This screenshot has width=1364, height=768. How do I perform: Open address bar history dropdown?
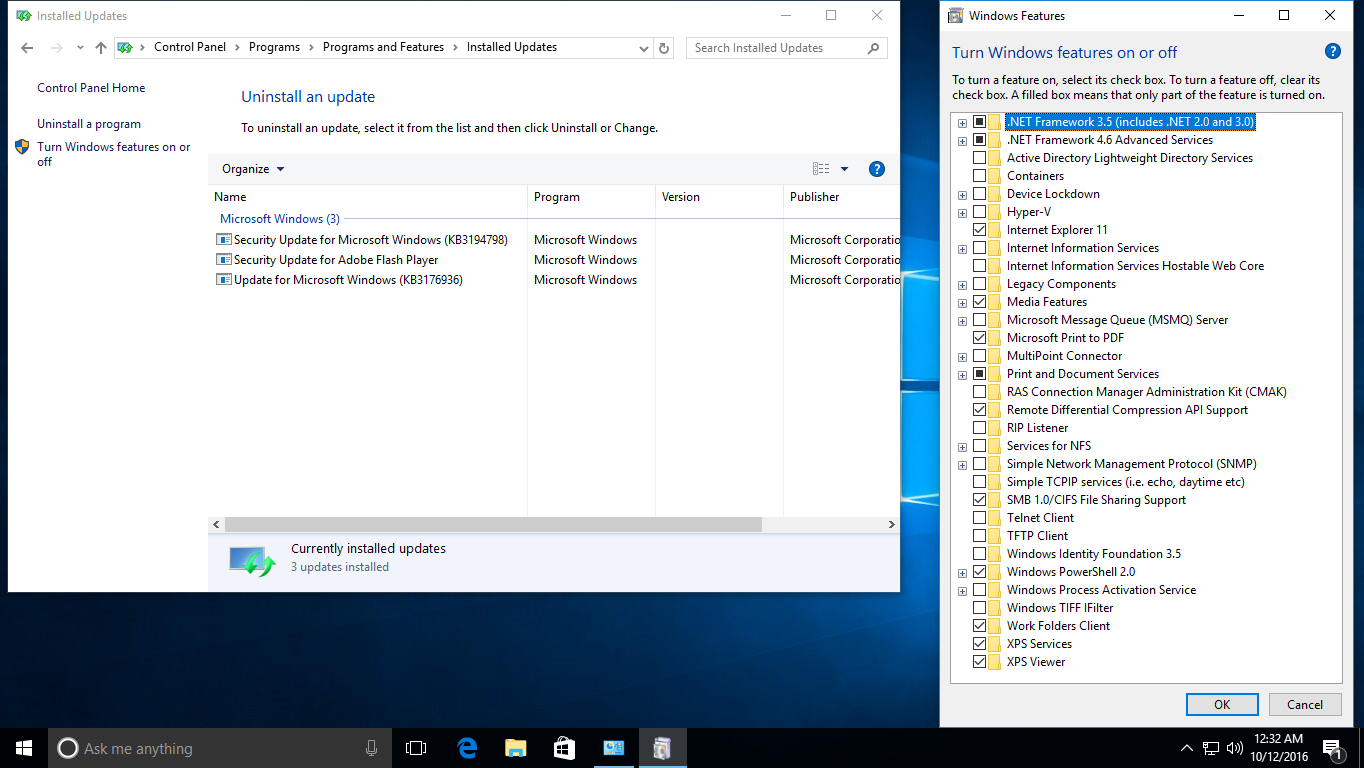(x=643, y=48)
